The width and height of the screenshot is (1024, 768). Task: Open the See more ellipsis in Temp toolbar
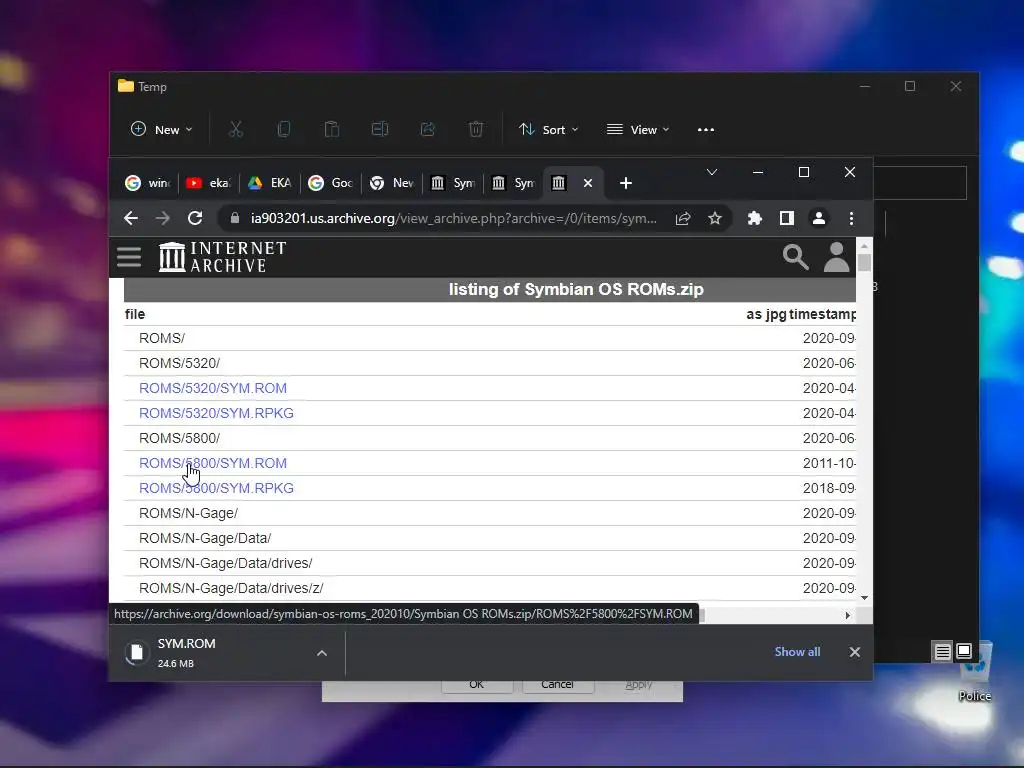pos(705,129)
